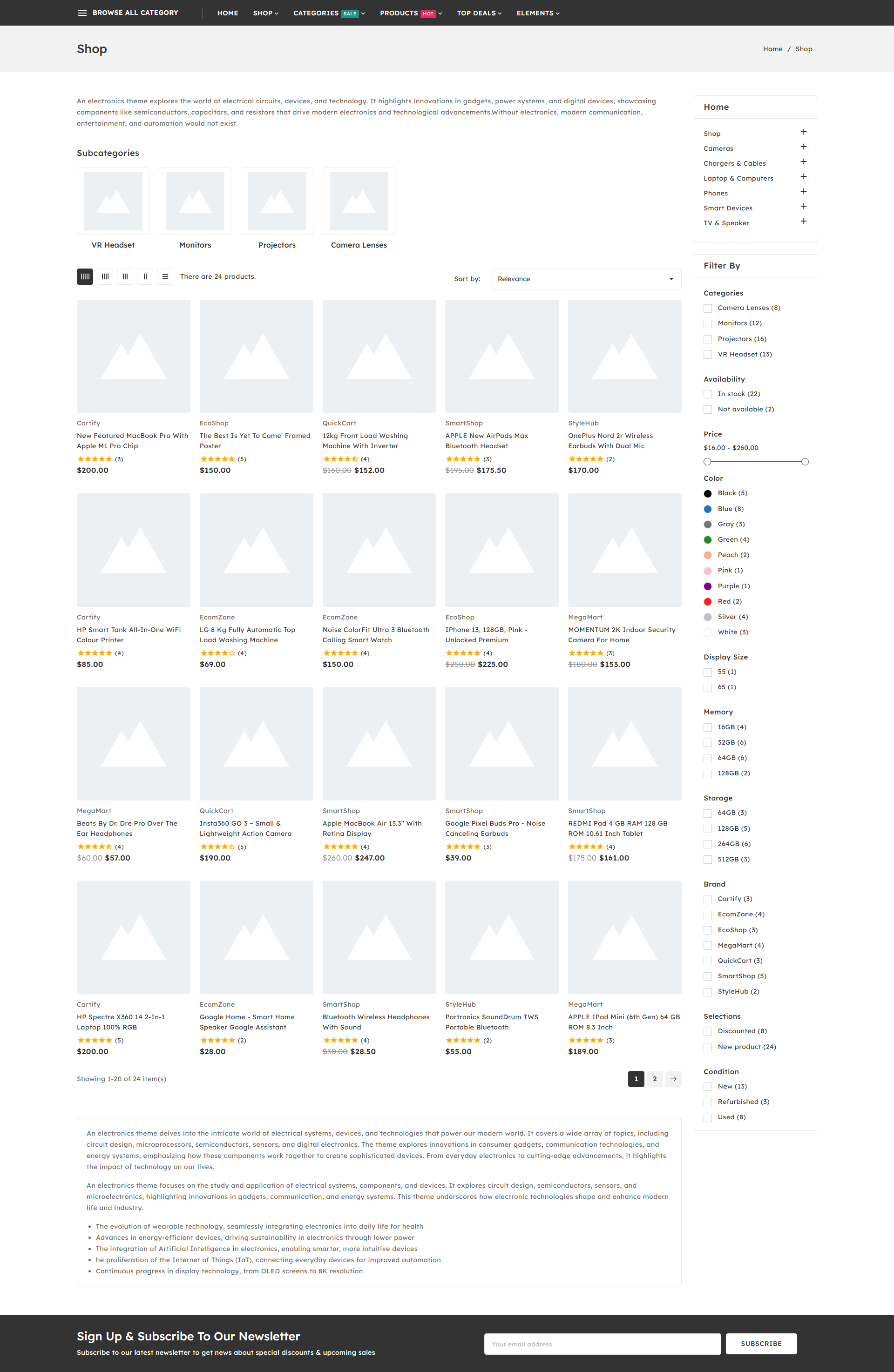Expand Chargers & Cables plus icon
Image resolution: width=894 pixels, height=1372 pixels.
[x=804, y=162]
